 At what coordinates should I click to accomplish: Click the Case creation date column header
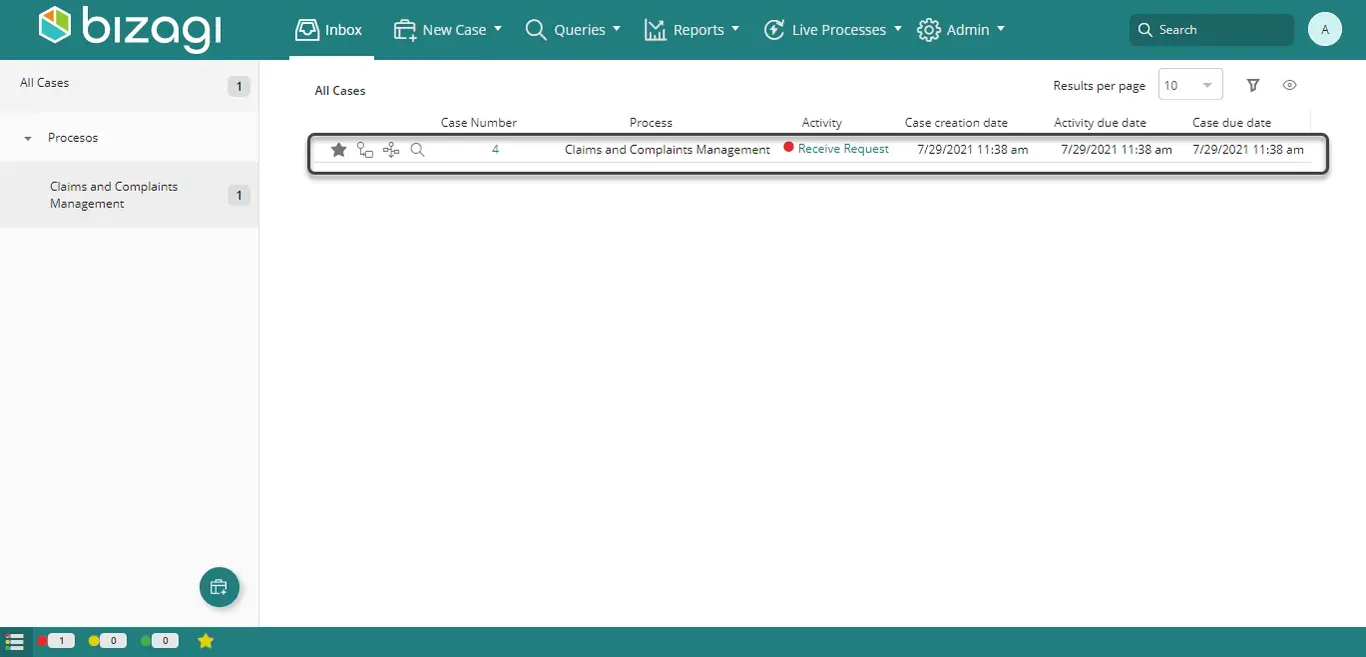pos(956,123)
